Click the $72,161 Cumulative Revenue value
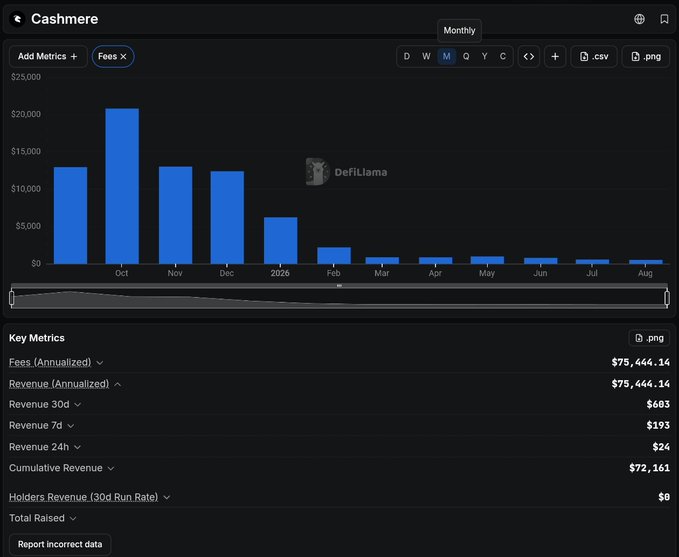 [x=649, y=468]
